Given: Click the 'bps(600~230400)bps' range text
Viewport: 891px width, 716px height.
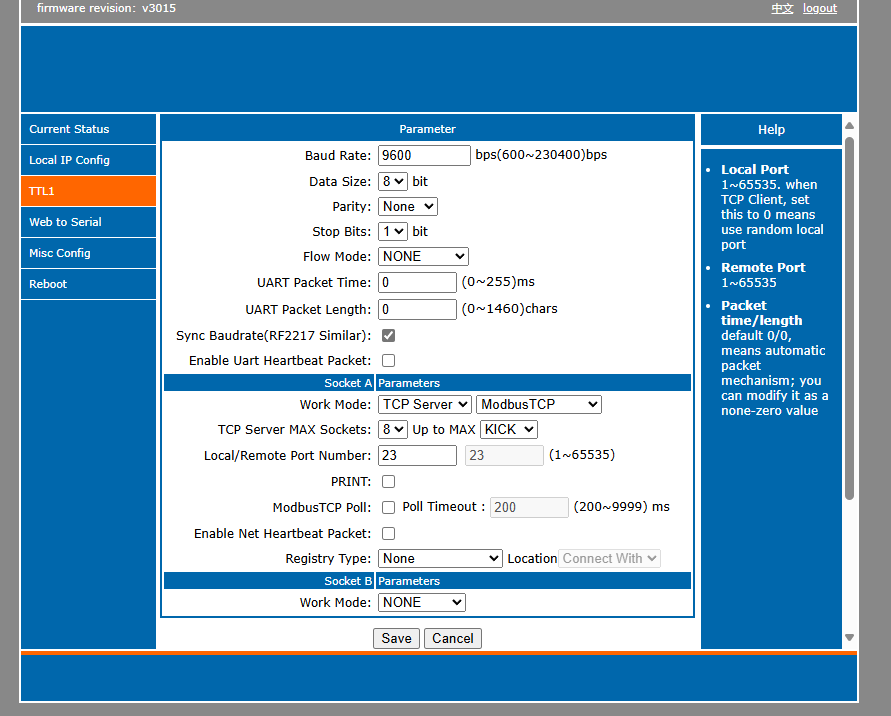Looking at the screenshot, I should [x=541, y=155].
